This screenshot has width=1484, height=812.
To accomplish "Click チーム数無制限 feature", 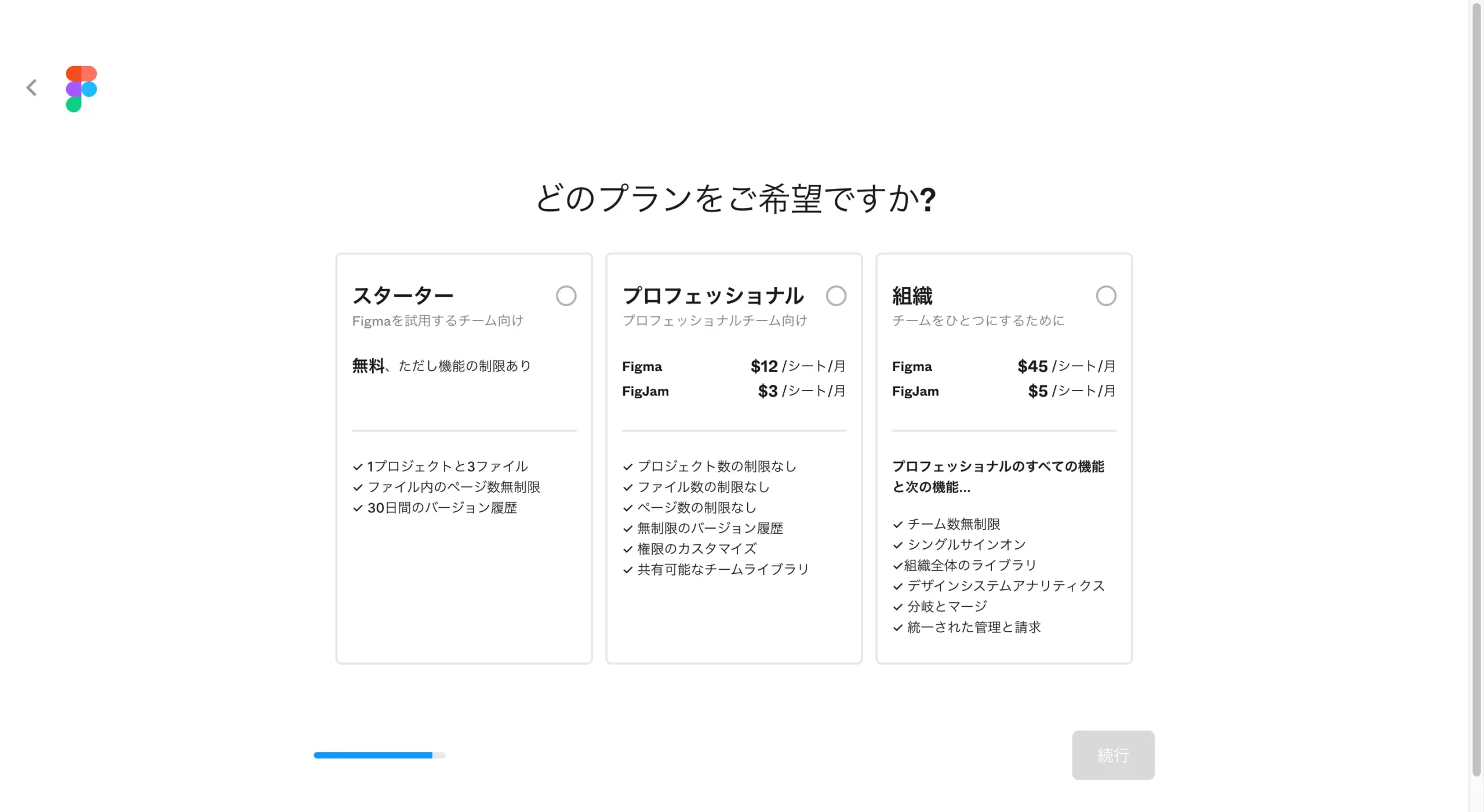I will [x=954, y=524].
